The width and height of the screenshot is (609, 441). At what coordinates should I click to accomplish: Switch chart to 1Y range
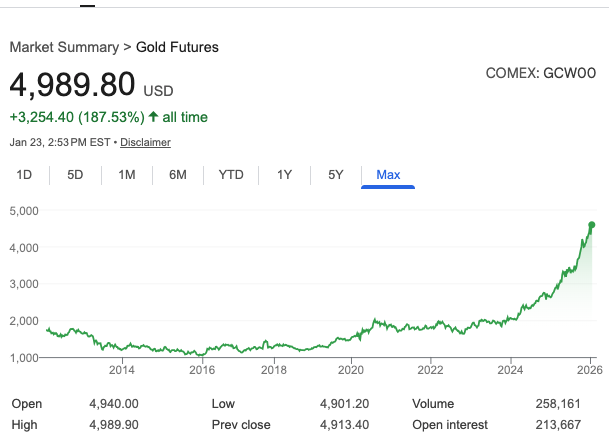click(284, 175)
